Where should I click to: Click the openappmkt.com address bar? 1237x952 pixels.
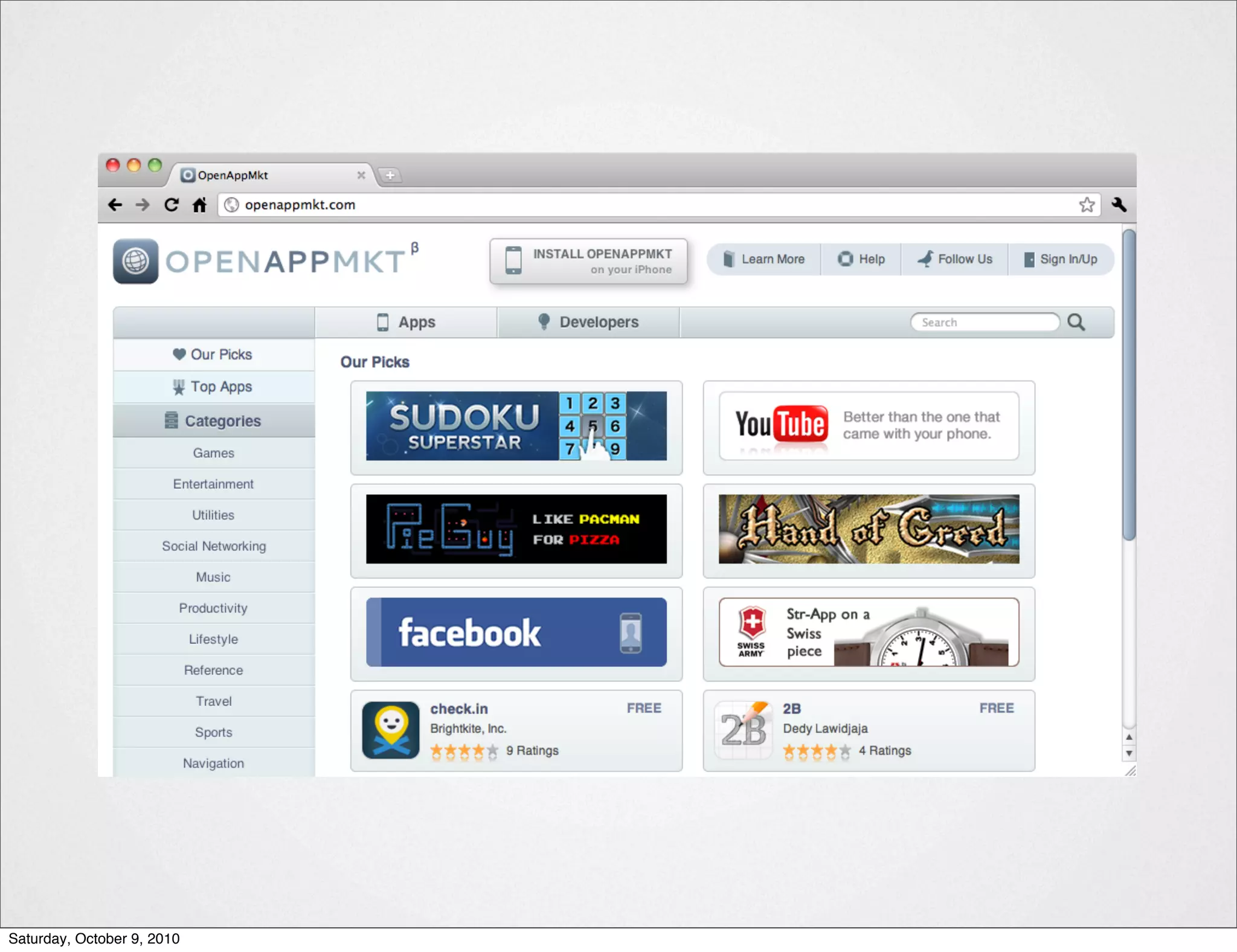pos(658,205)
